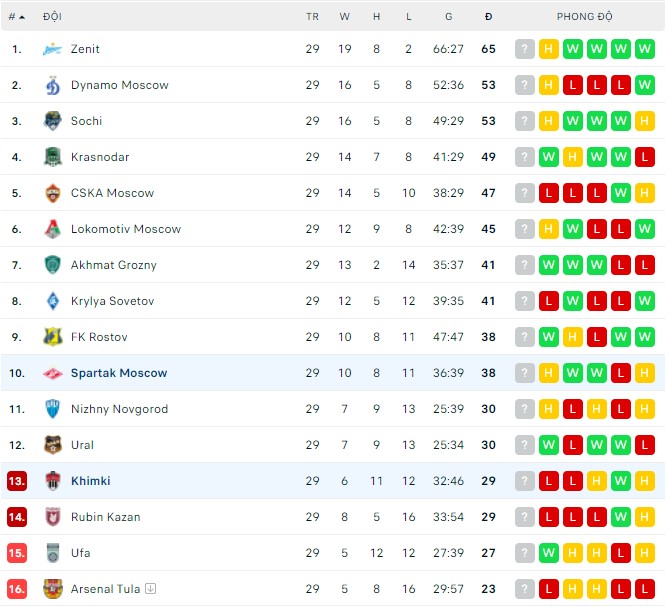The height and width of the screenshot is (607, 667).
Task: Select the Lokomotiv Moscow logo
Action: (x=53, y=229)
